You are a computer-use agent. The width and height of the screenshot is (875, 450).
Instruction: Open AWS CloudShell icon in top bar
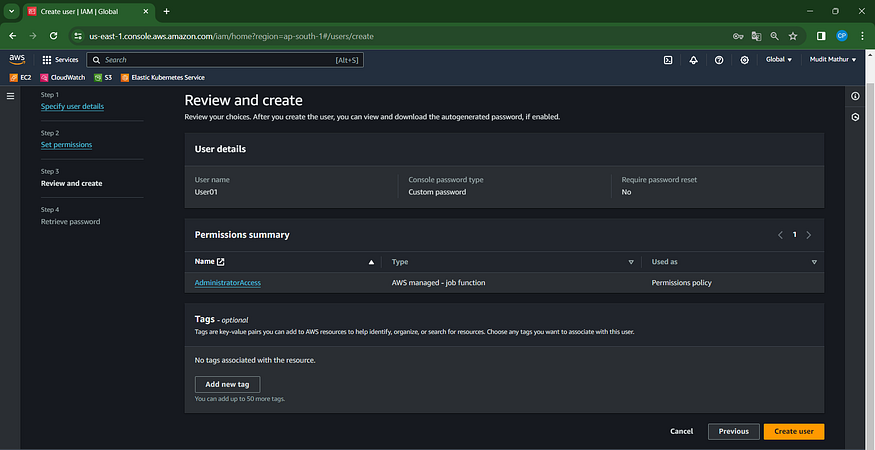[668, 60]
